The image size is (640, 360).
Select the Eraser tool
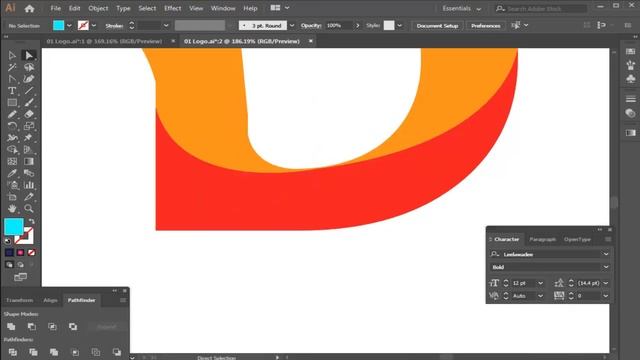click(29, 114)
